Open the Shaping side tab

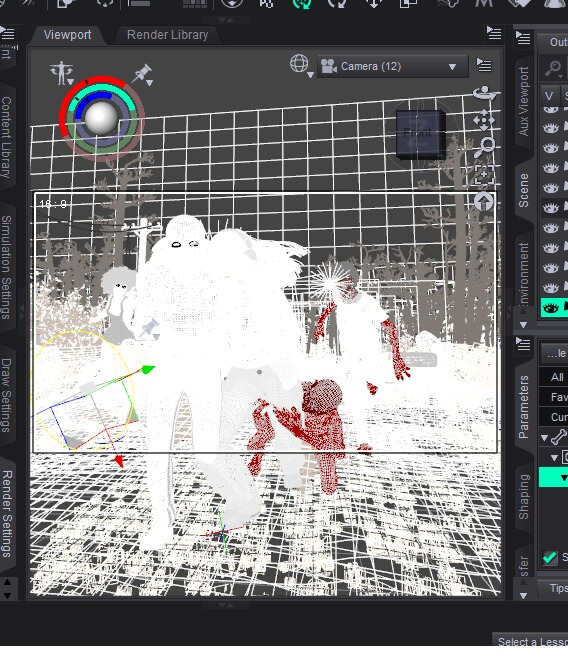523,497
